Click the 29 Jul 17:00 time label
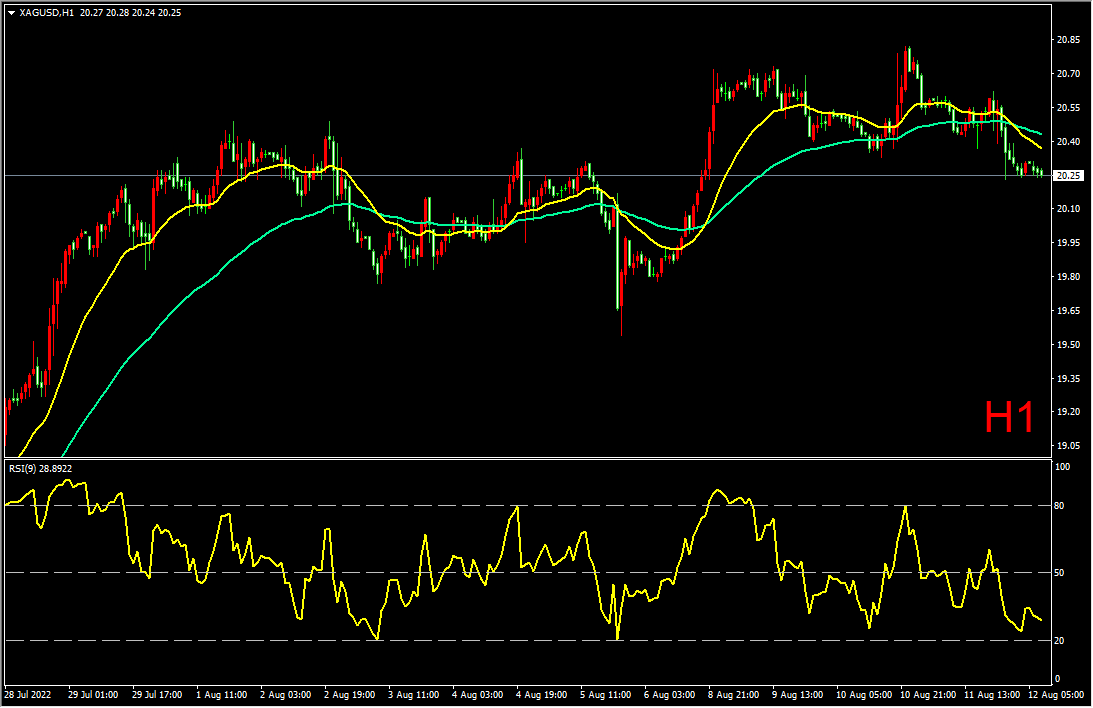This screenshot has height=708, width=1093. pyautogui.click(x=158, y=695)
